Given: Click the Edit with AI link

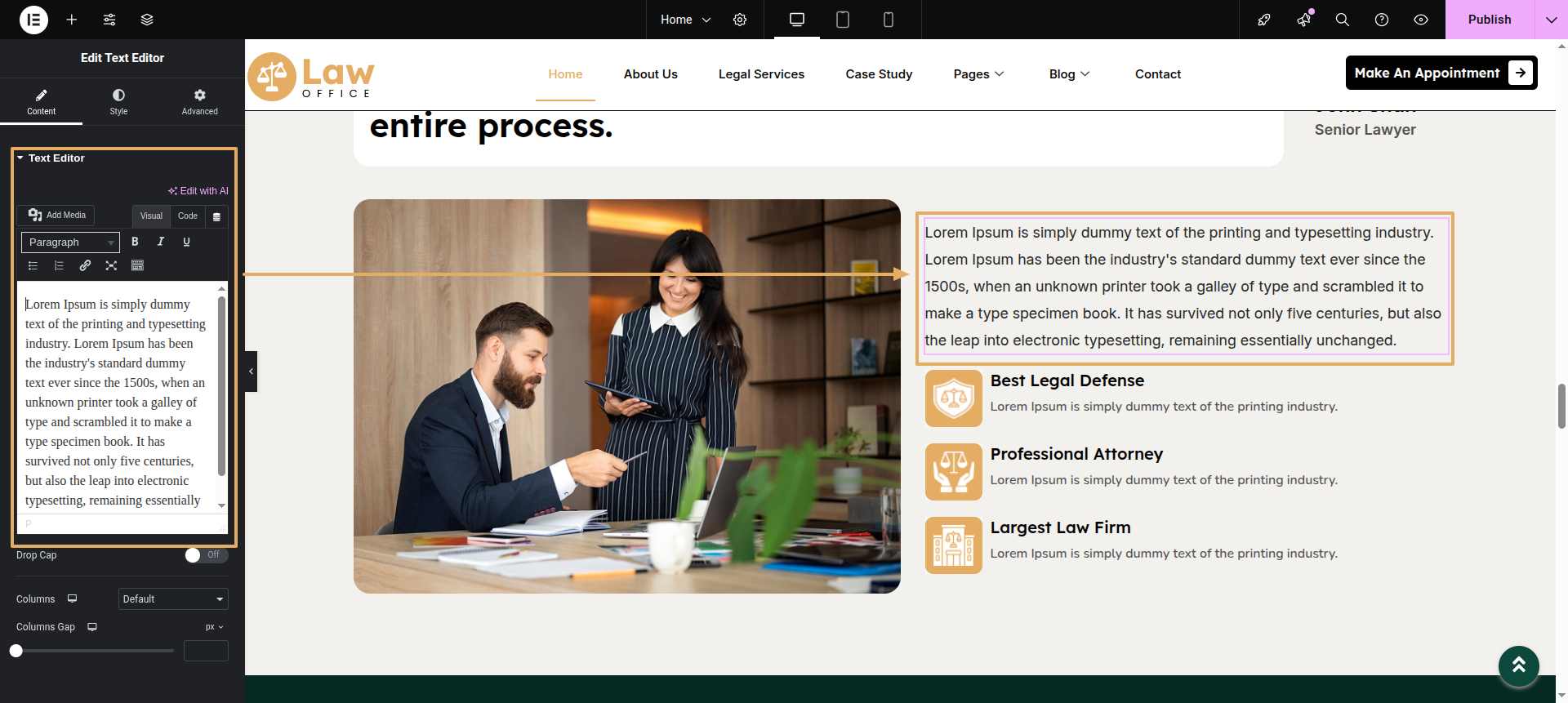Looking at the screenshot, I should (198, 191).
